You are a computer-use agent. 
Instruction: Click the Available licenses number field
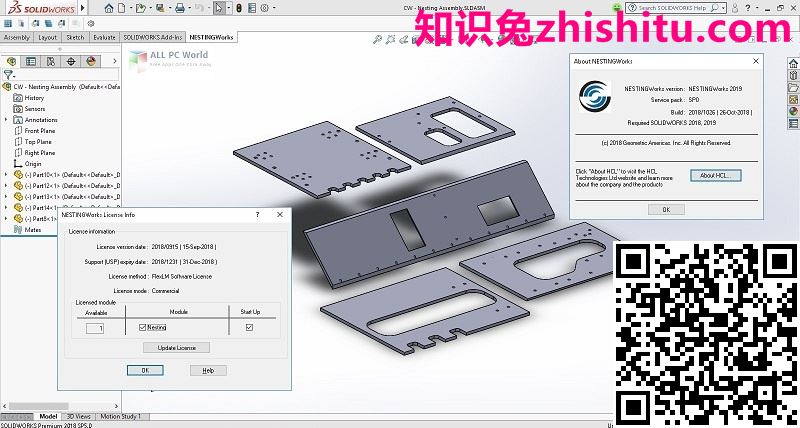95,328
